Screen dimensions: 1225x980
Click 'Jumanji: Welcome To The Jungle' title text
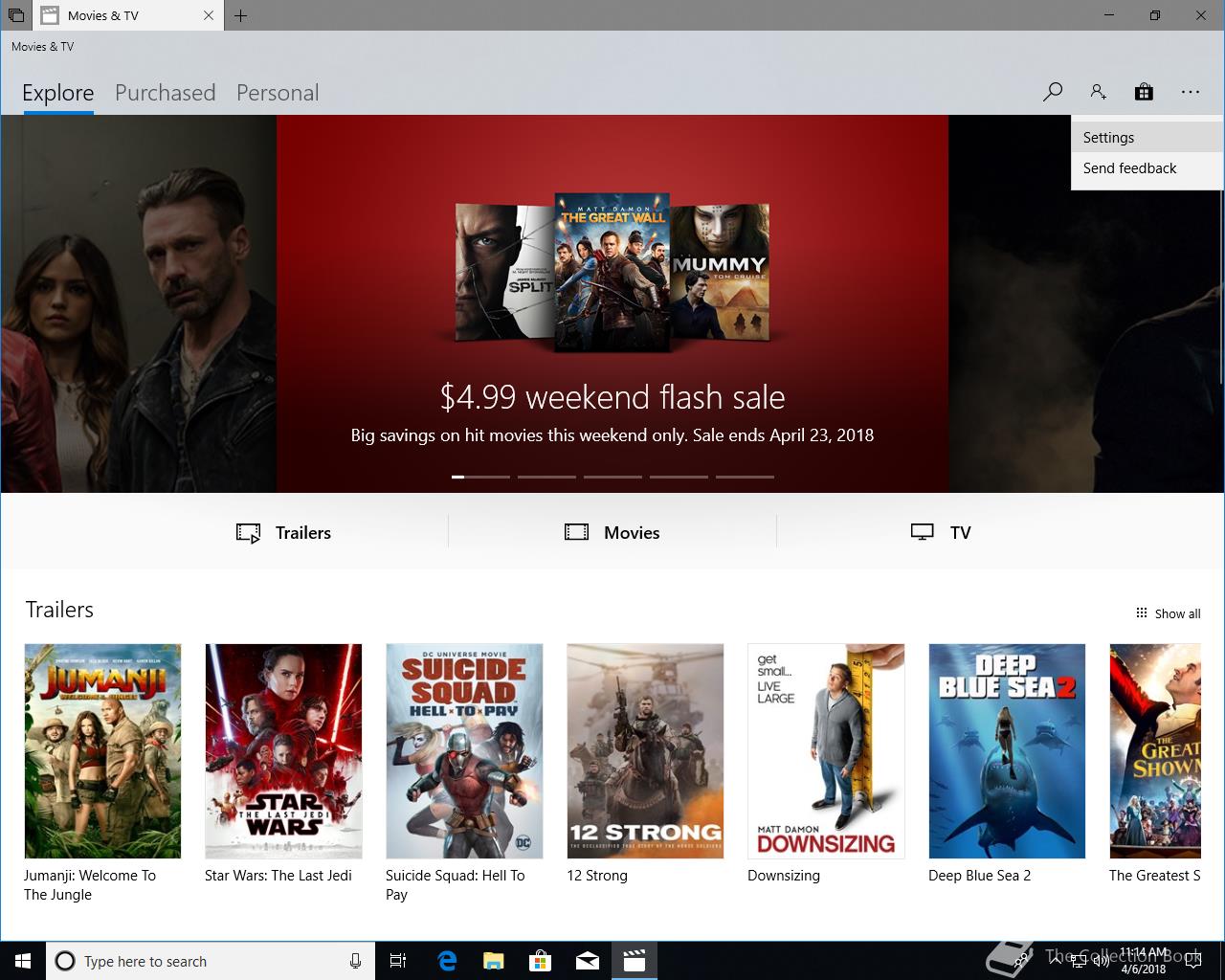[90, 885]
